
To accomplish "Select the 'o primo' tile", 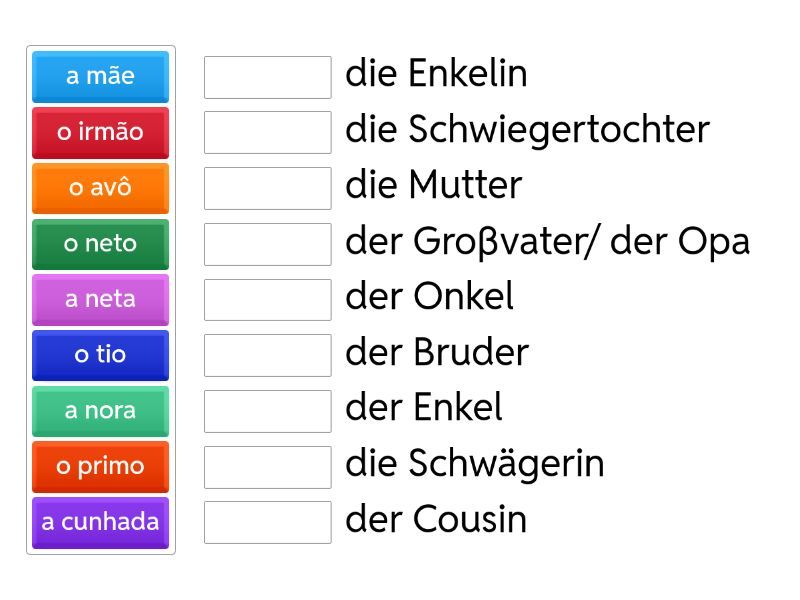I will pyautogui.click(x=100, y=466).
